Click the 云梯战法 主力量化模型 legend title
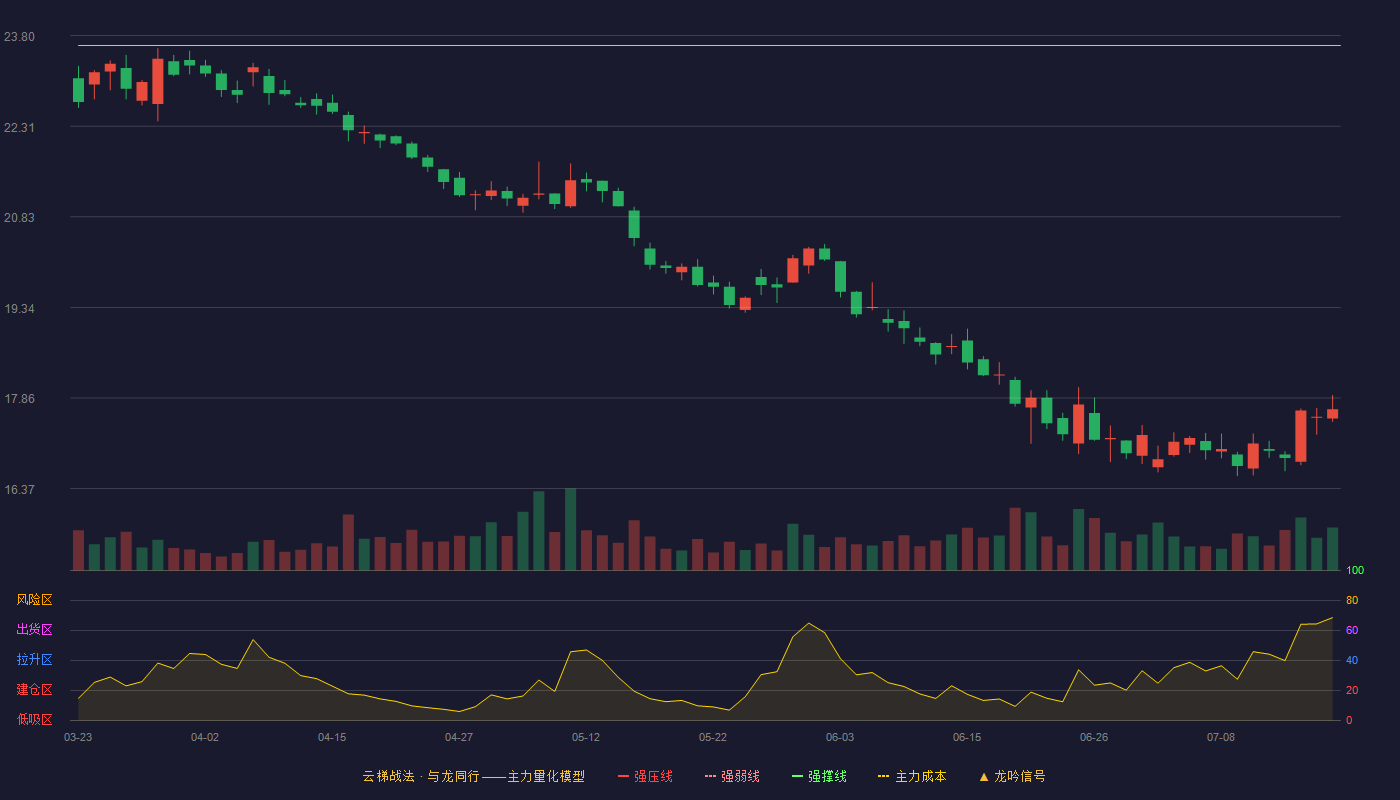The image size is (1400, 800). coord(473,776)
